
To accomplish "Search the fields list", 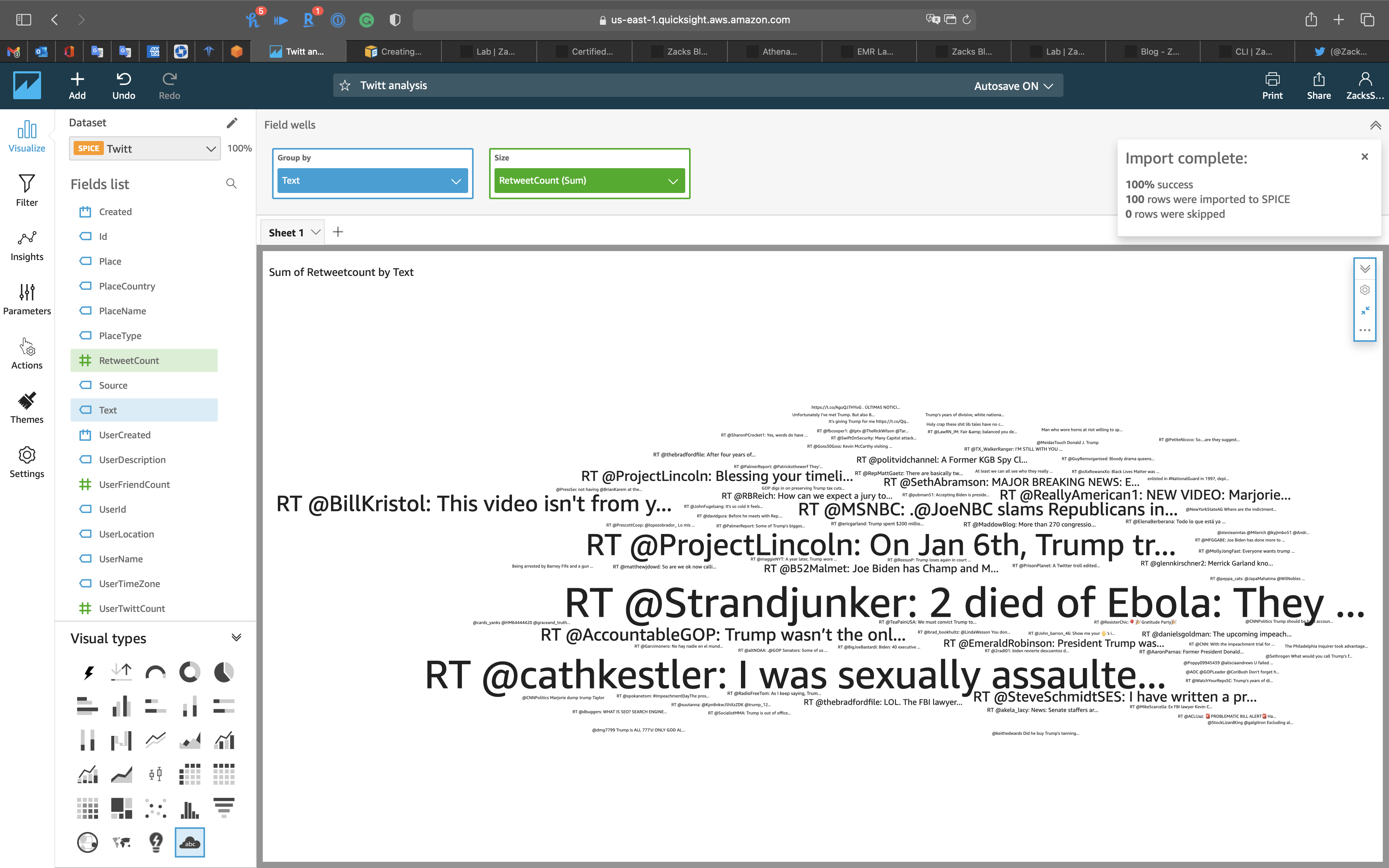I will (231, 184).
